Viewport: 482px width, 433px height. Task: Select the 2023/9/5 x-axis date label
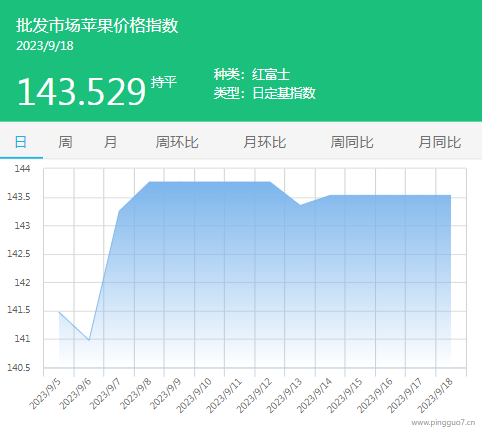pos(45,394)
